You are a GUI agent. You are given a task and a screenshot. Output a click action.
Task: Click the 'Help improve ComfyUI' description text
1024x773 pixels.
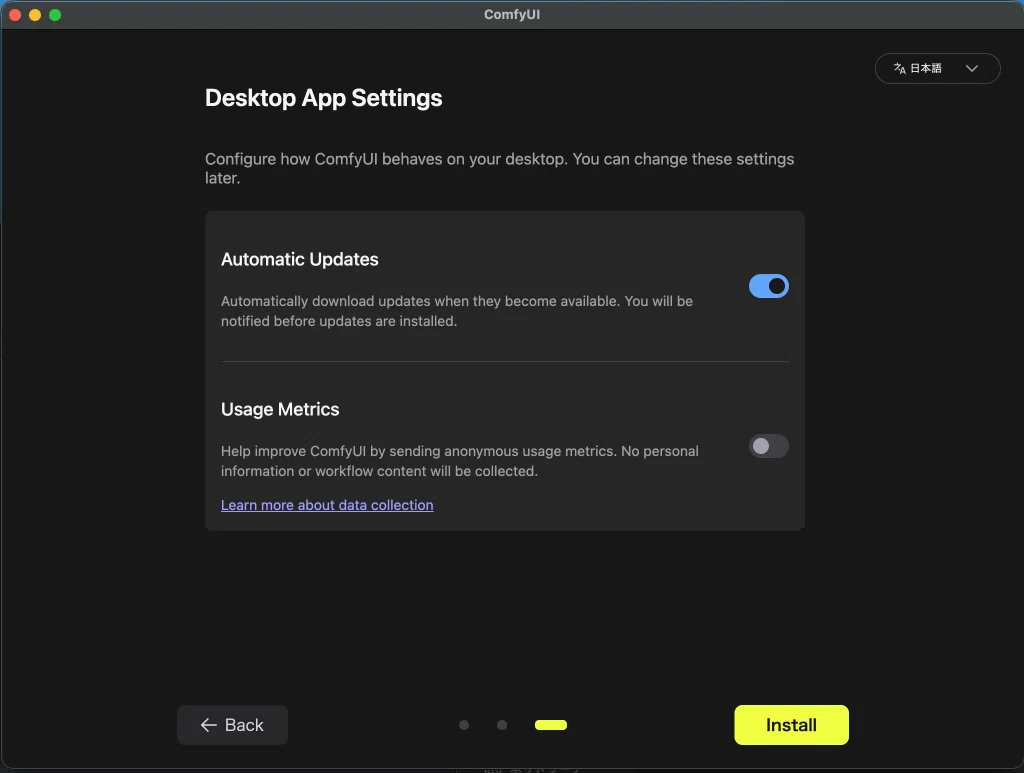460,461
